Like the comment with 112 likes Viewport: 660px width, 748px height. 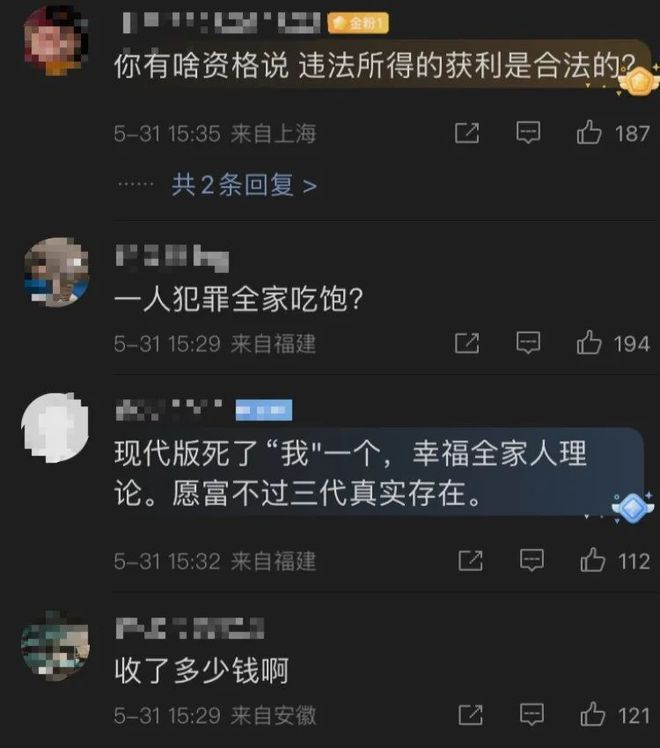click(592, 560)
